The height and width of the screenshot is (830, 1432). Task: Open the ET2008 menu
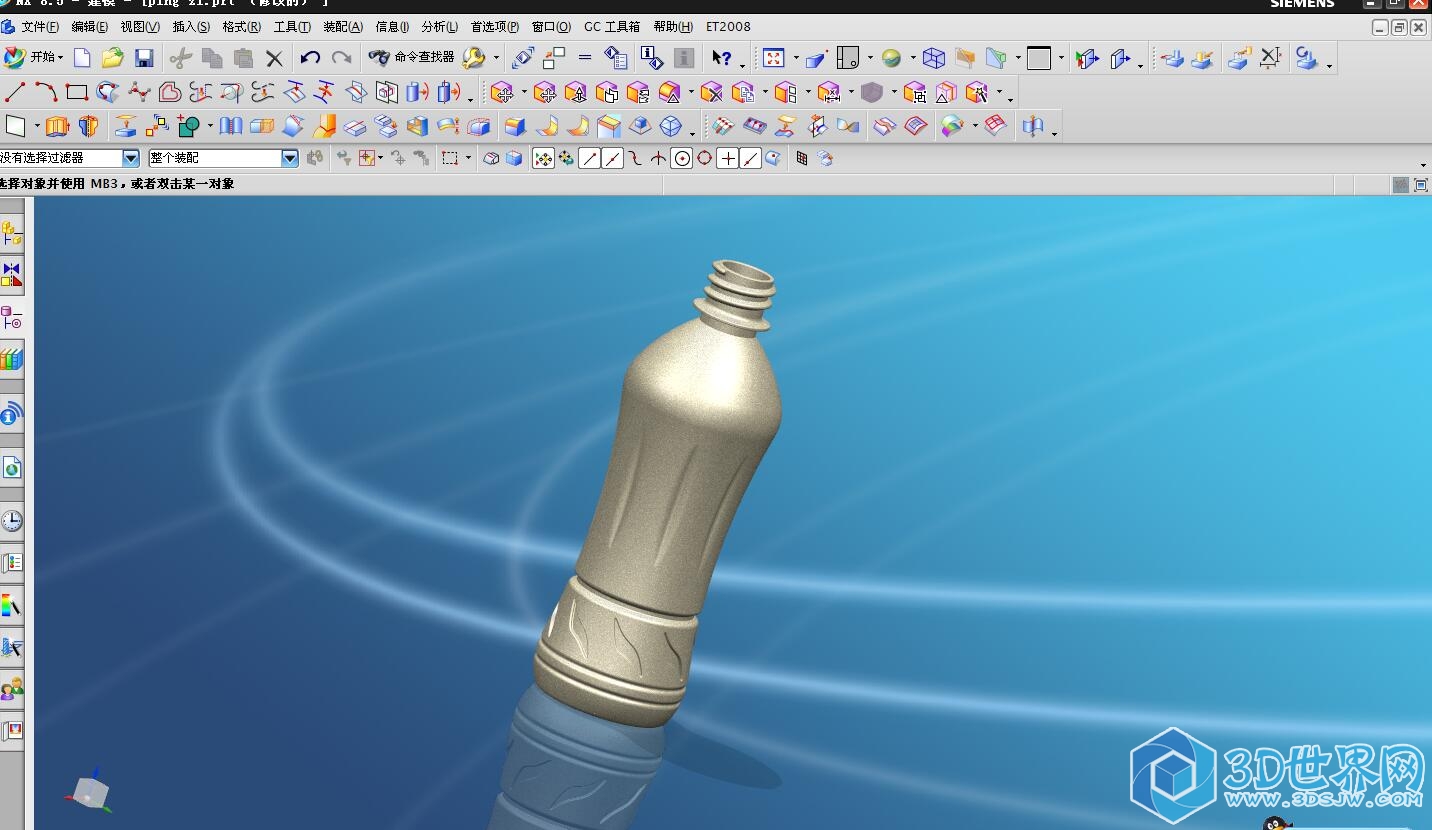coord(728,27)
